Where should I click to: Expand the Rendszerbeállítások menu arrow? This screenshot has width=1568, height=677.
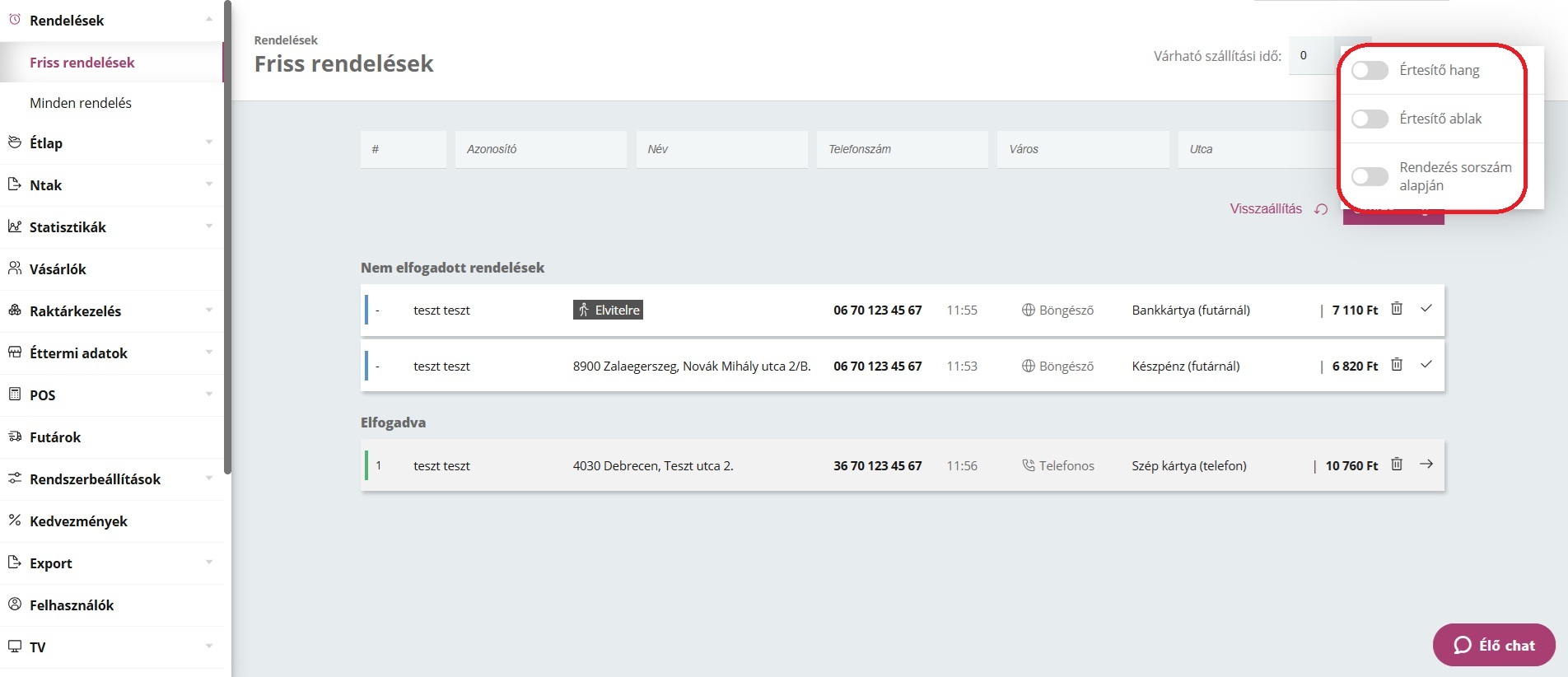(x=209, y=478)
